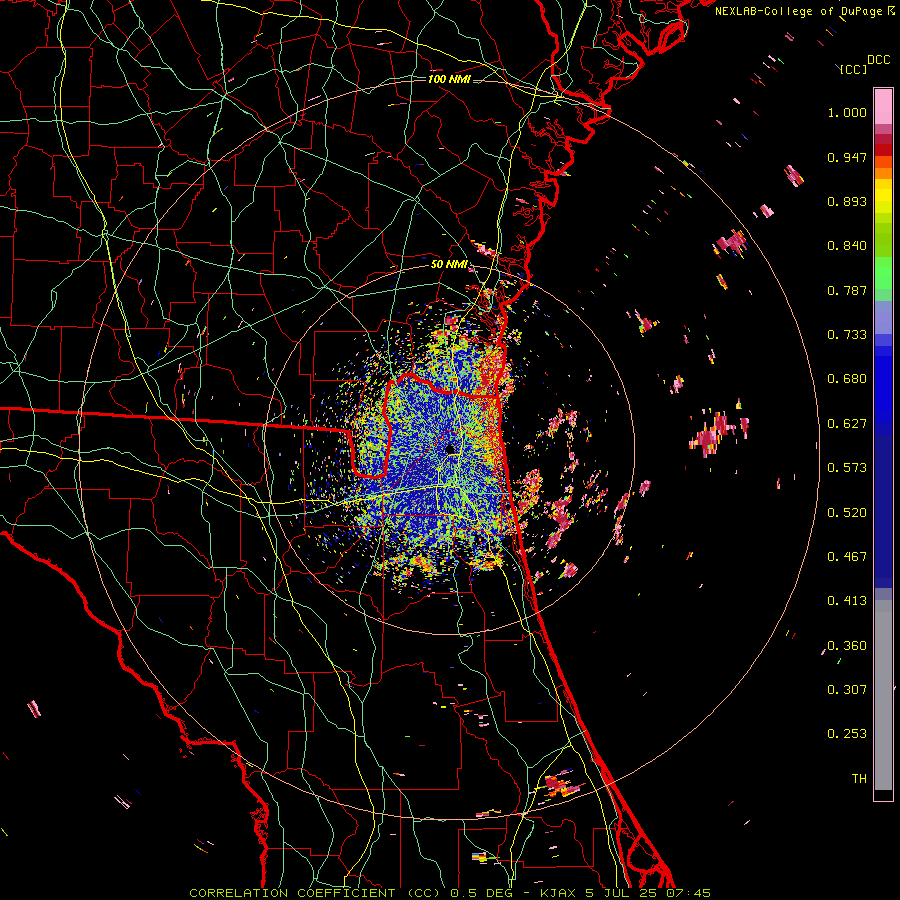Click the black KJAX radar site dot
The height and width of the screenshot is (900, 900).
[450, 449]
